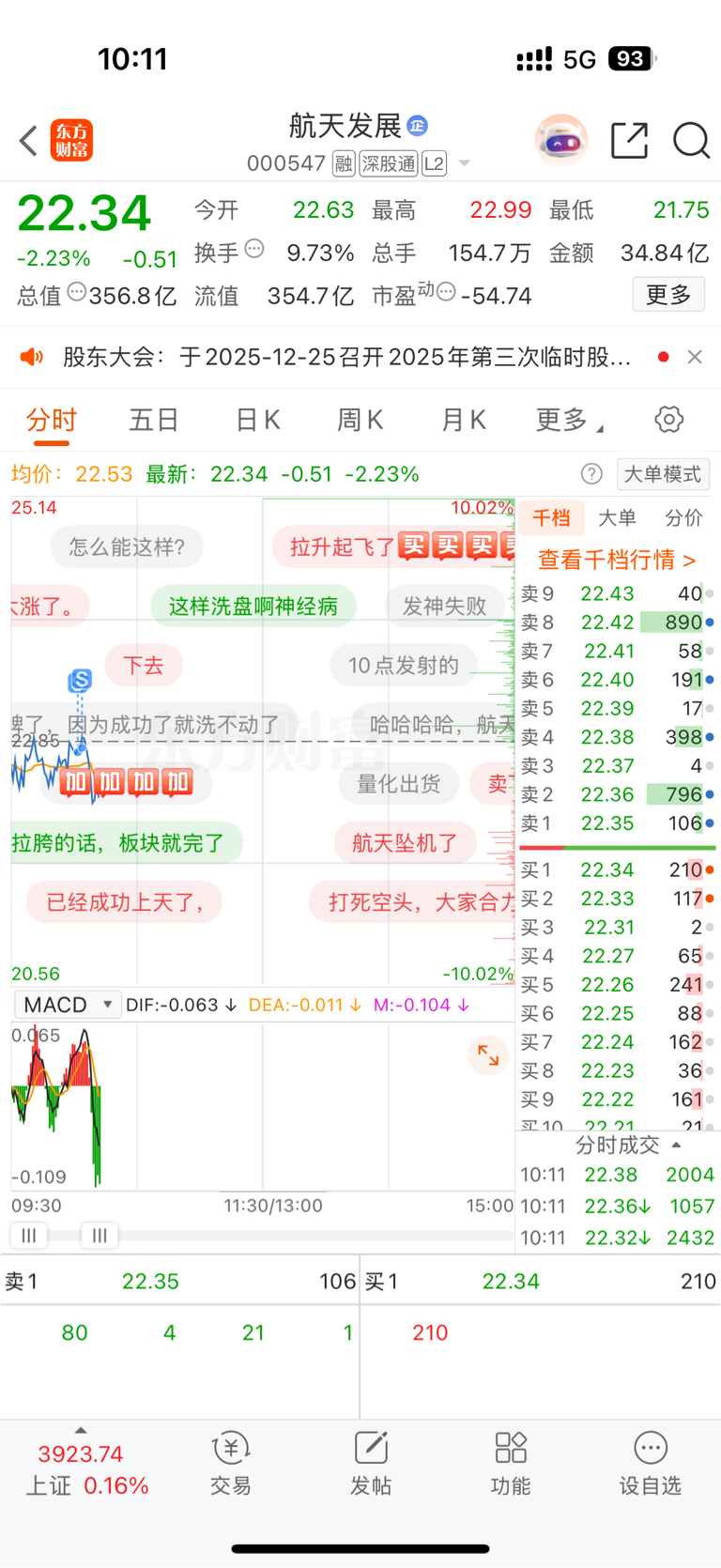Tap the 深股通 tag
The height and width of the screenshot is (1568, 721).
pyautogui.click(x=389, y=164)
